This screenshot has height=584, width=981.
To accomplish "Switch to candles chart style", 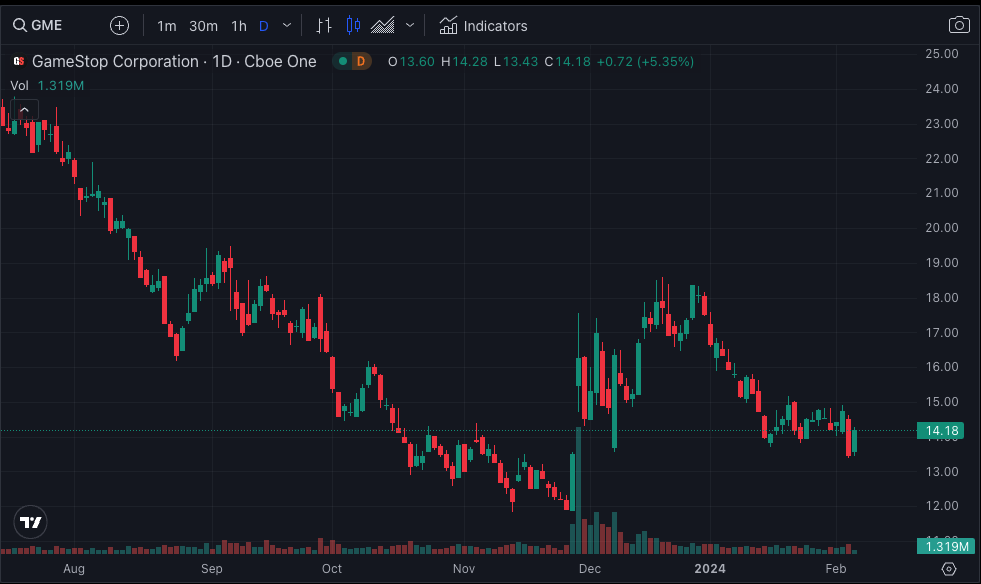I will click(x=353, y=26).
